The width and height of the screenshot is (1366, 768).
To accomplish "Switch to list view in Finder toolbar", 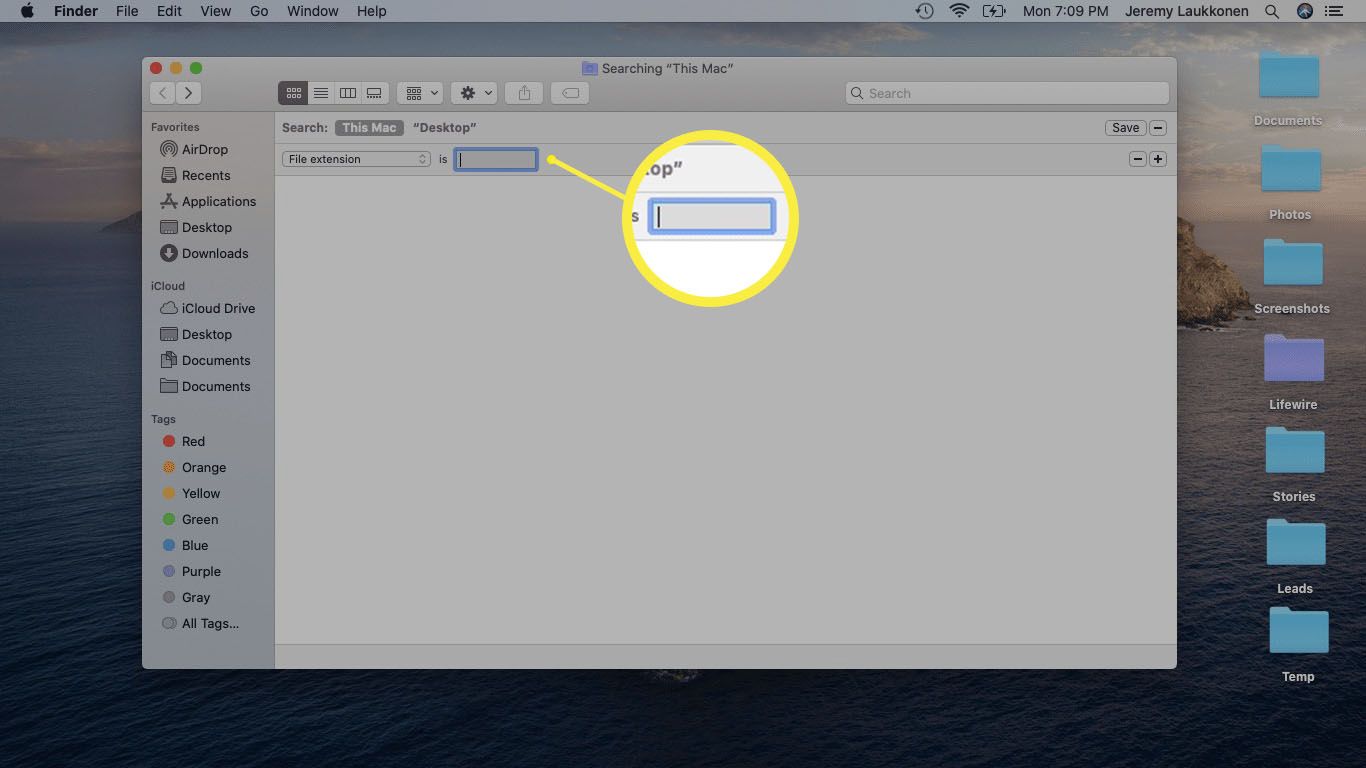I will [320, 93].
